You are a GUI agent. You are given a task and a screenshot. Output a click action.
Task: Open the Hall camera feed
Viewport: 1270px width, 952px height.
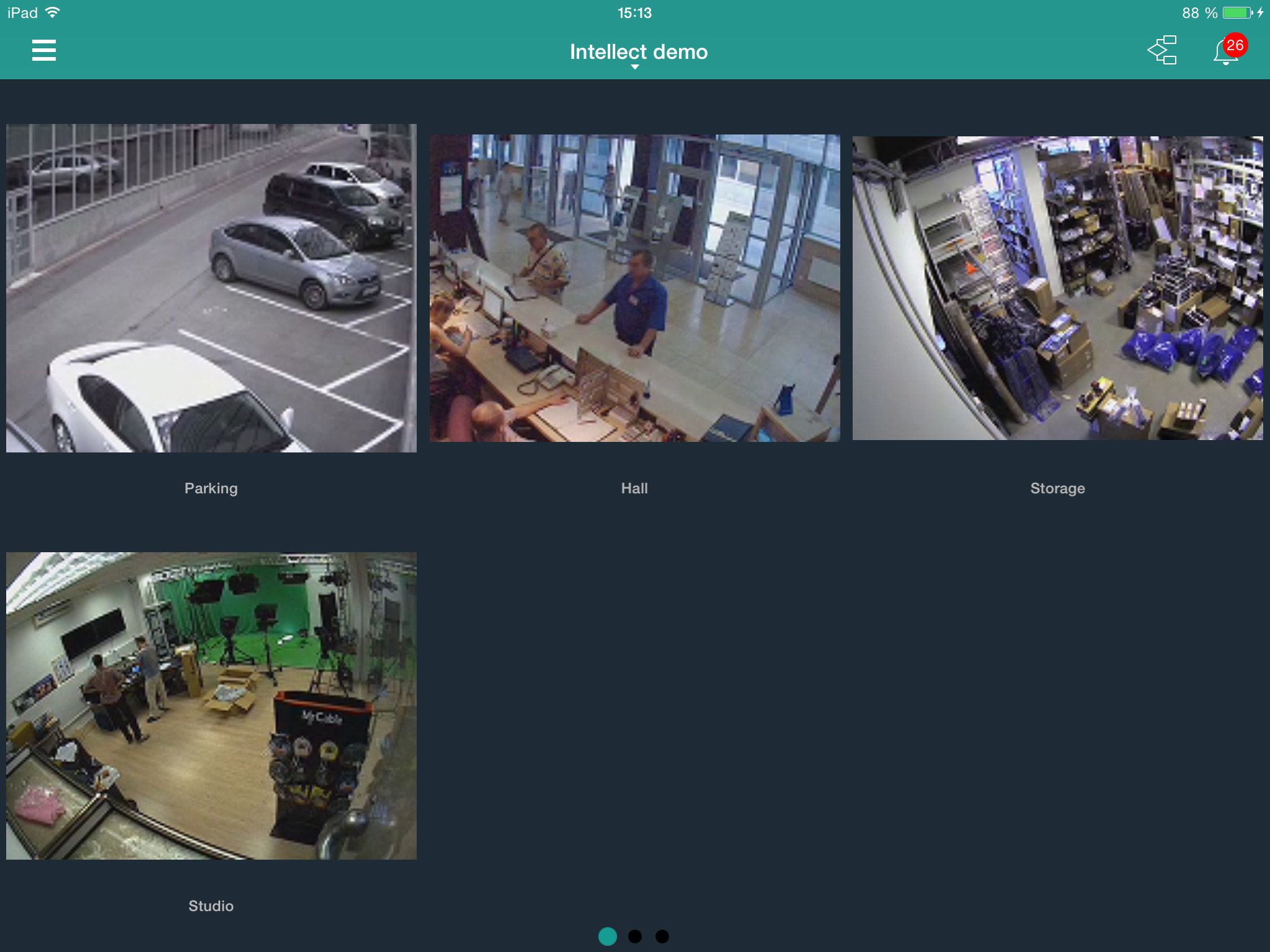pyautogui.click(x=634, y=288)
